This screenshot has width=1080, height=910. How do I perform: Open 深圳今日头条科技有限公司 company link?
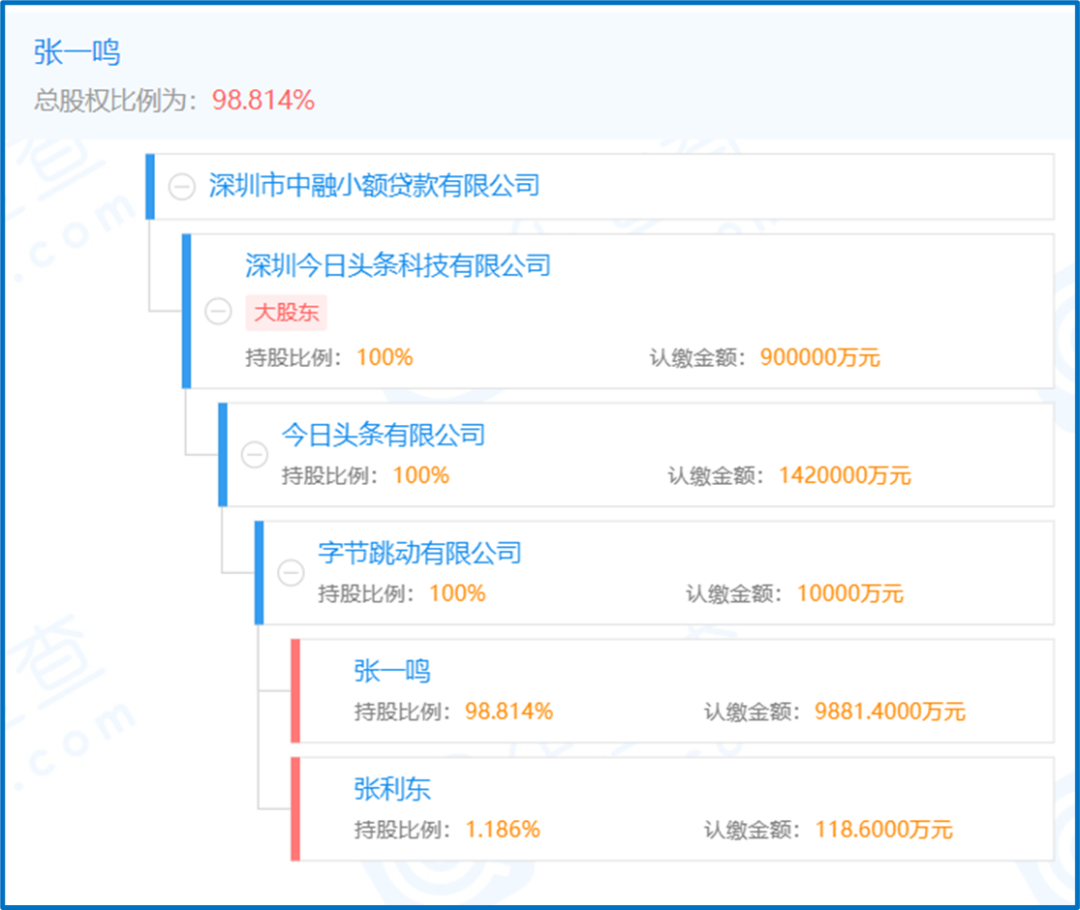398,266
